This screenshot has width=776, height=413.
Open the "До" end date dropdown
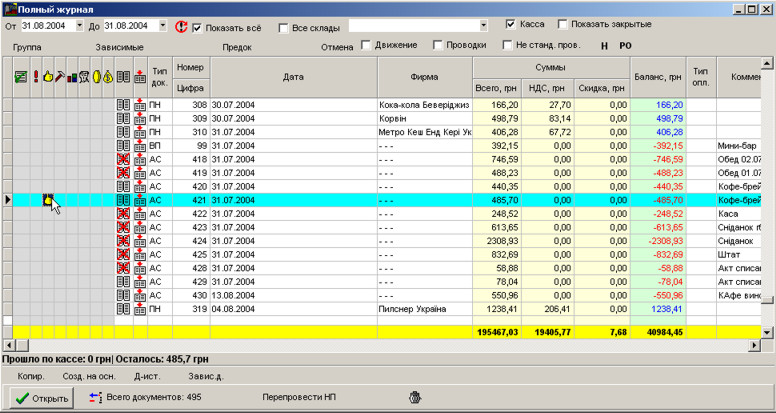pos(161,26)
